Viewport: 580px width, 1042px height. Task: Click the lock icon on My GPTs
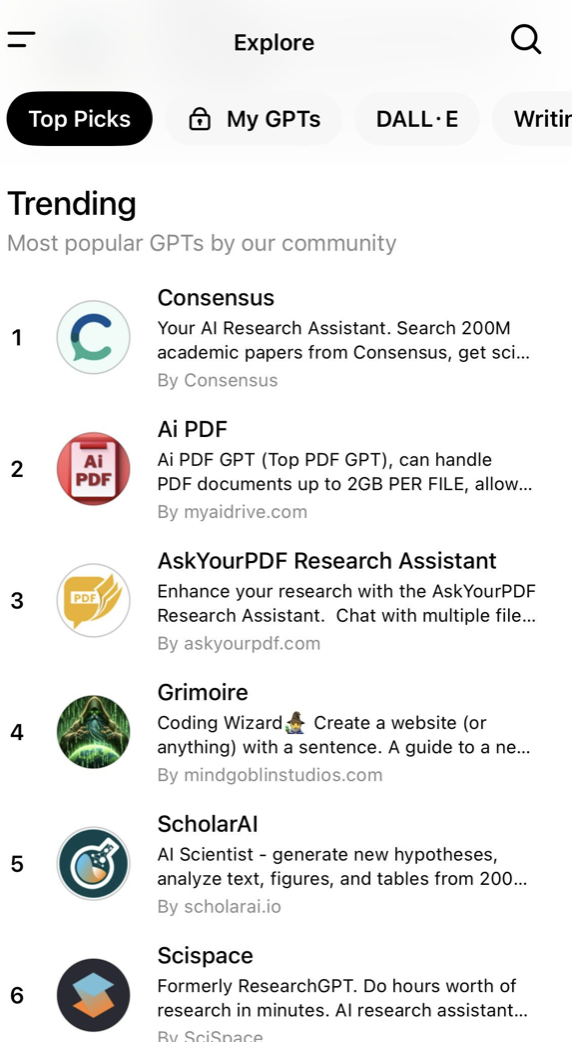199,119
